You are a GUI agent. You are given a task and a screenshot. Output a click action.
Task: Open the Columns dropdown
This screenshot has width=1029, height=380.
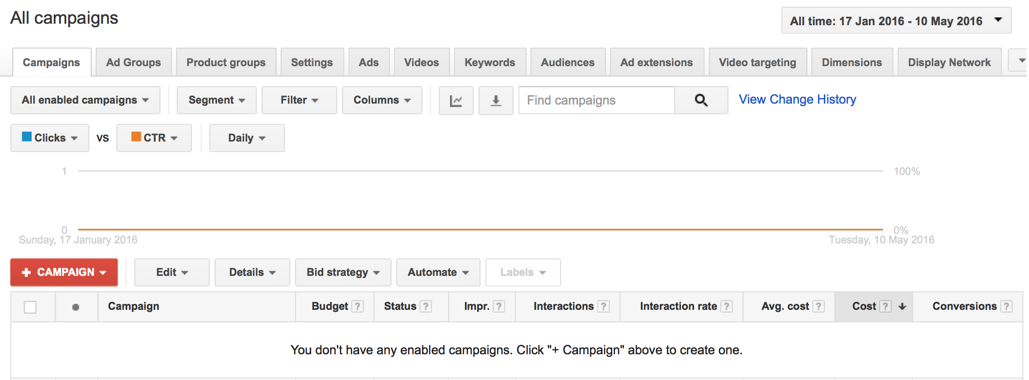382,100
